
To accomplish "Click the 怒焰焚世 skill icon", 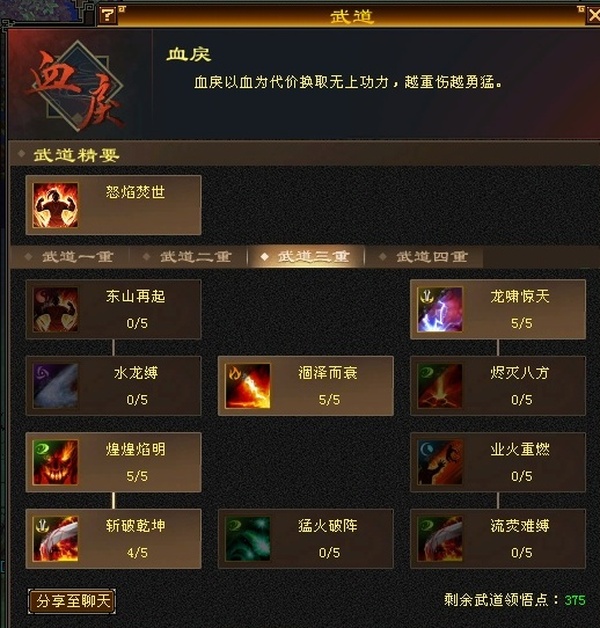I will click(55, 205).
